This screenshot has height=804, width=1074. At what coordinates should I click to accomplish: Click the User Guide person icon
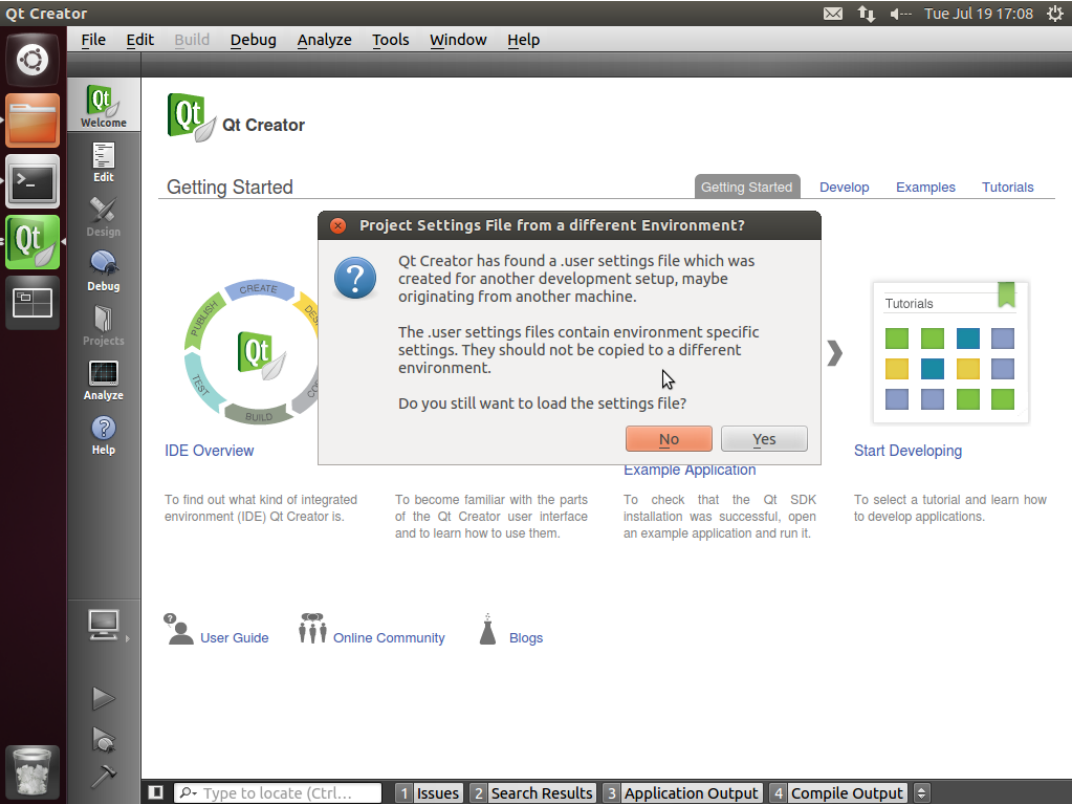pos(179,629)
